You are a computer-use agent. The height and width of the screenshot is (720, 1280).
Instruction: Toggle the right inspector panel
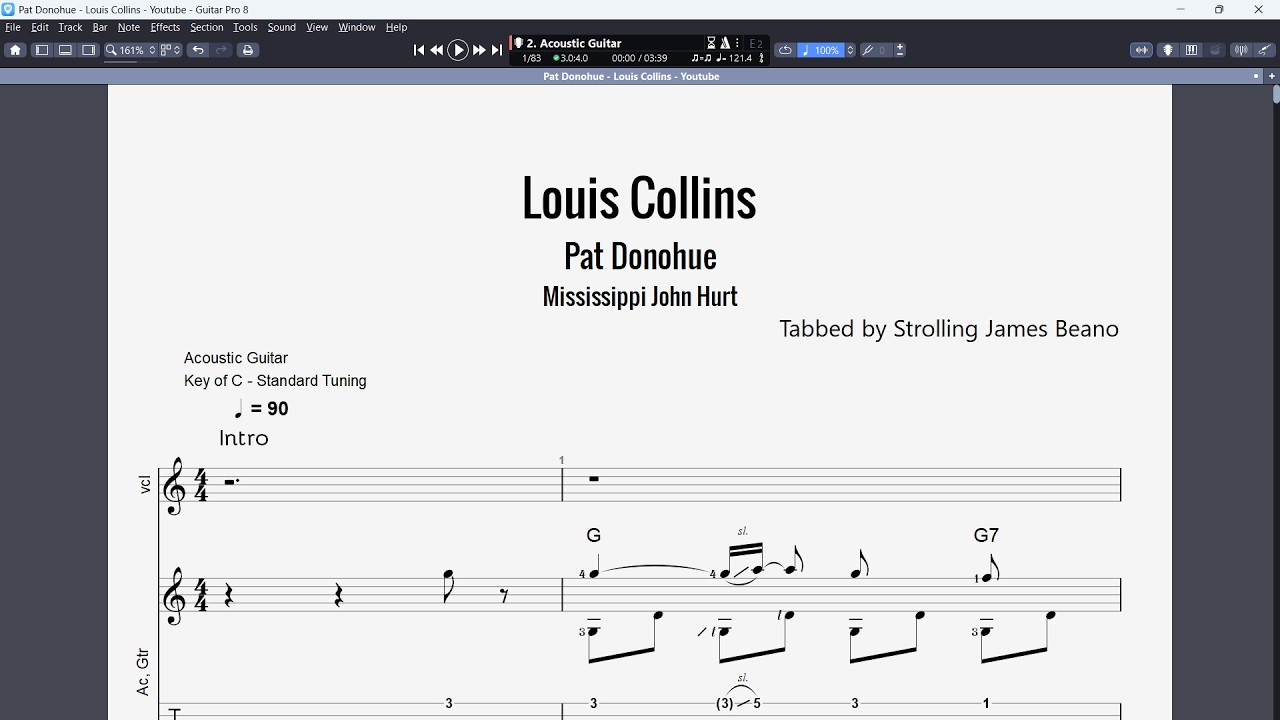[89, 50]
